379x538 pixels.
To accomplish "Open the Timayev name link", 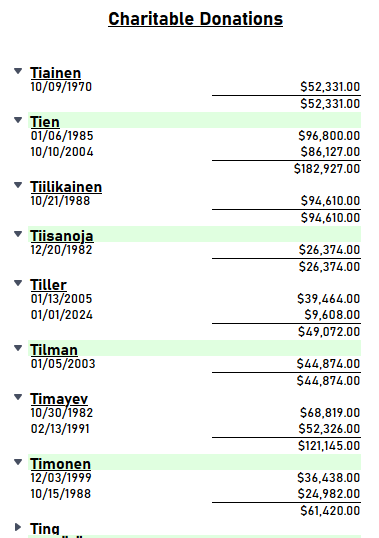I will [x=59, y=399].
